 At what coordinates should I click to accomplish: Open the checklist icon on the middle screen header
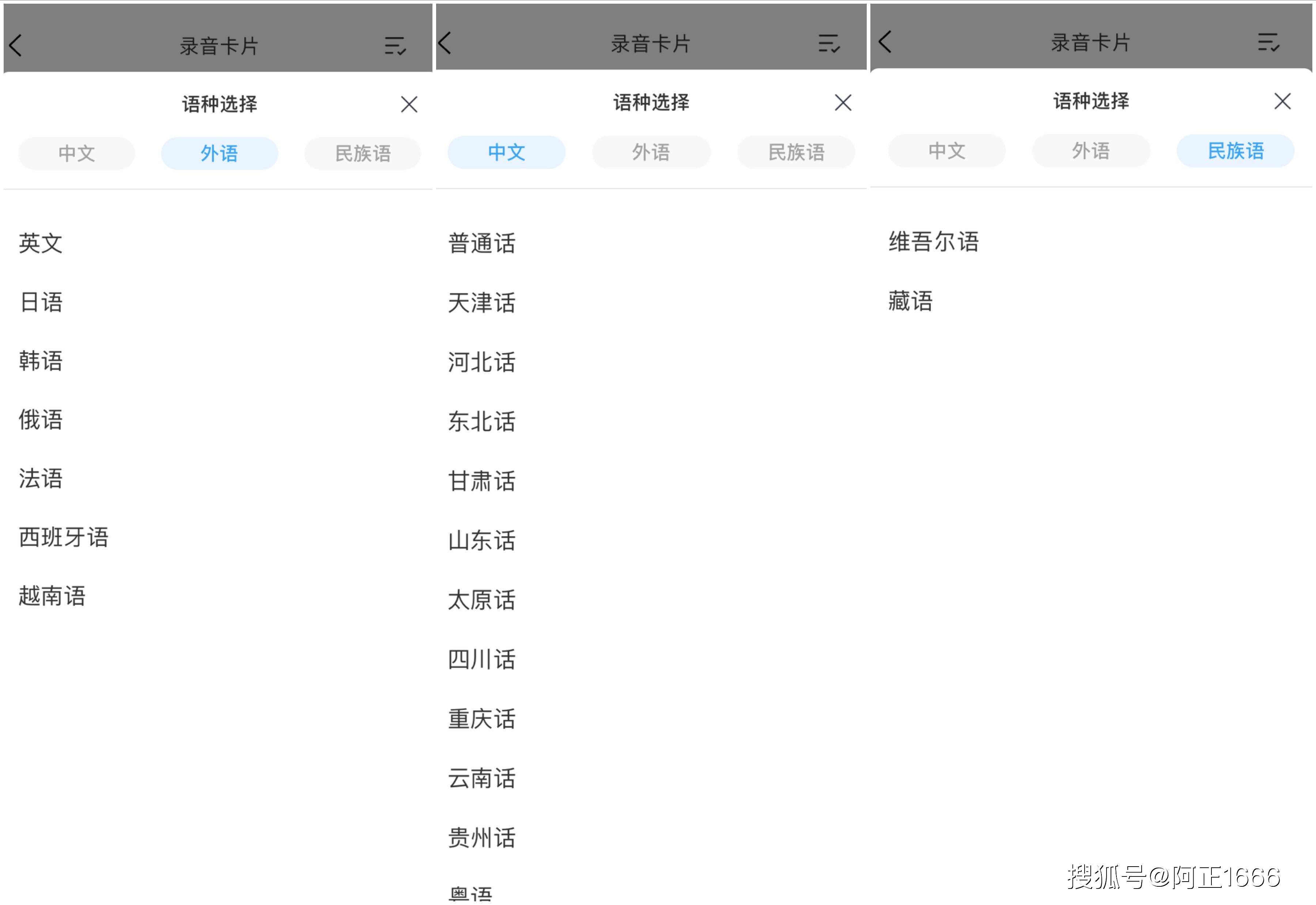(x=829, y=42)
